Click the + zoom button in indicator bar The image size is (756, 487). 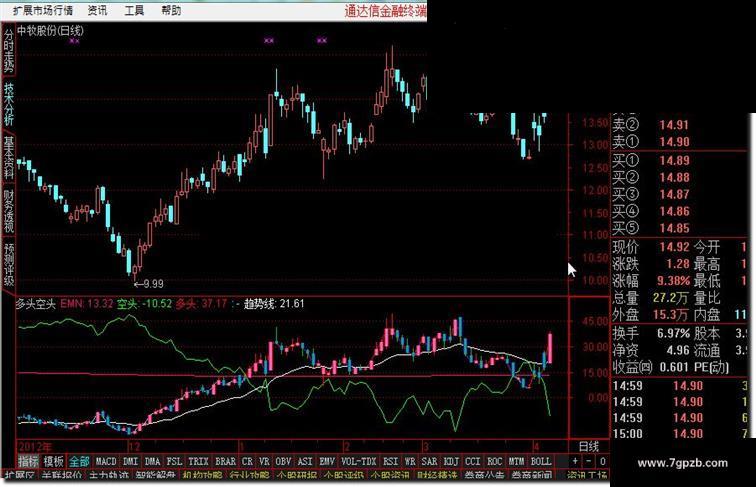(575, 461)
